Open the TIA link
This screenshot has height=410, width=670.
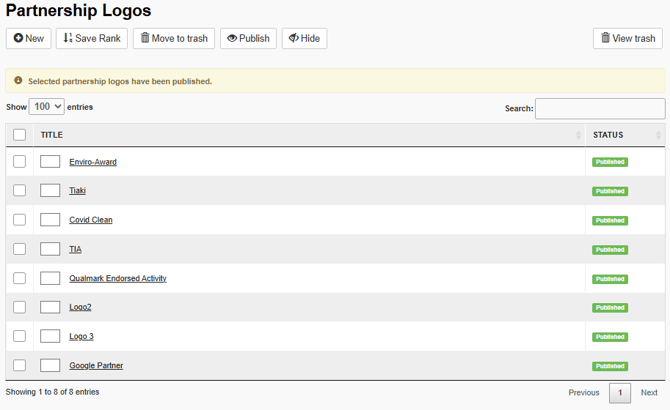75,249
